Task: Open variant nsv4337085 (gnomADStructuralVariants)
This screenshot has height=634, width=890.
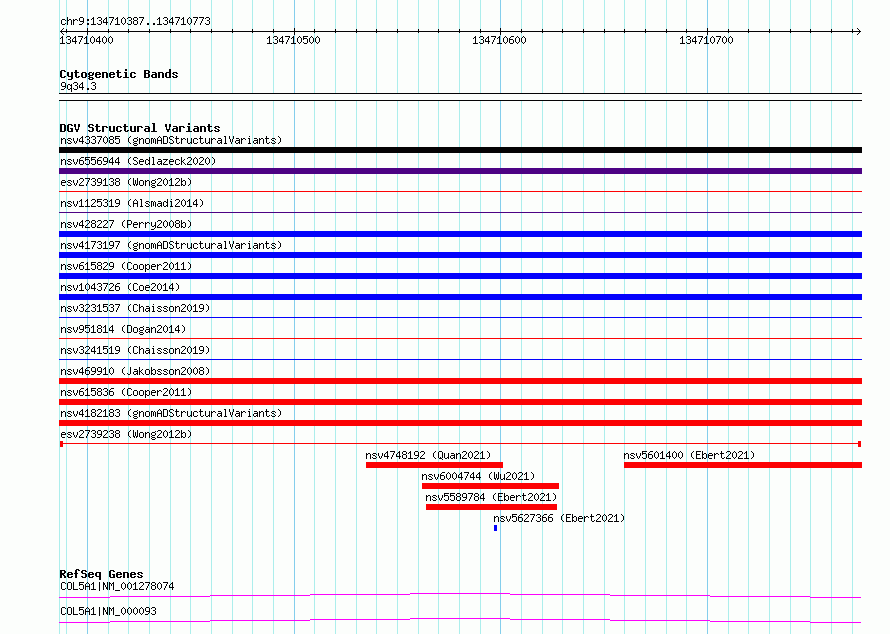Action: pyautogui.click(x=171, y=140)
